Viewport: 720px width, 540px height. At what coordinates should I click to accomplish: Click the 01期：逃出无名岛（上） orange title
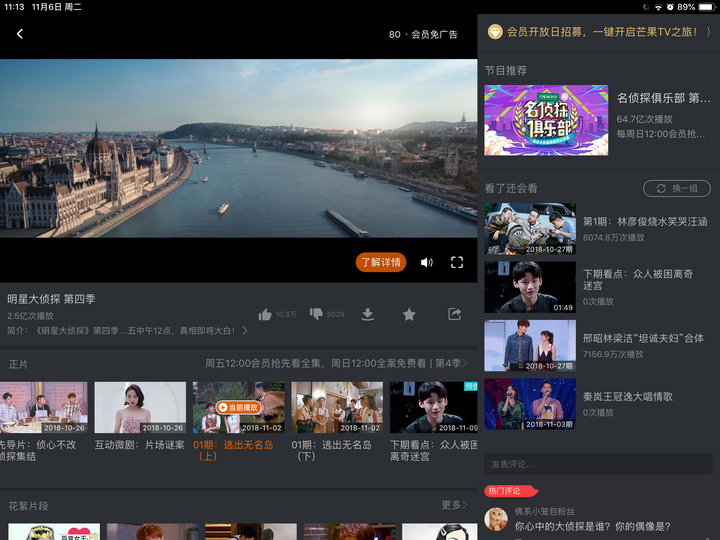tap(233, 450)
